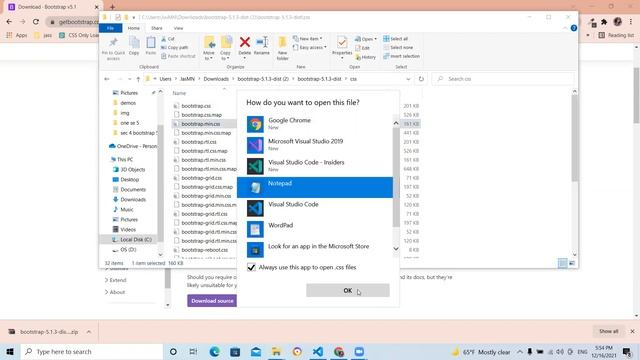The height and width of the screenshot is (360, 640).
Task: Click Show all downloads in Chrome
Action: click(608, 331)
